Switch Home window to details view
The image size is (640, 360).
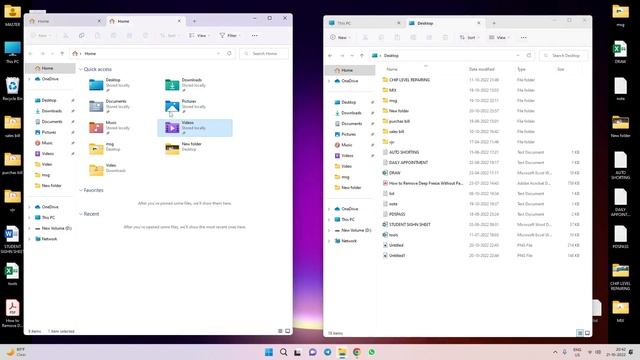pyautogui.click(x=280, y=331)
